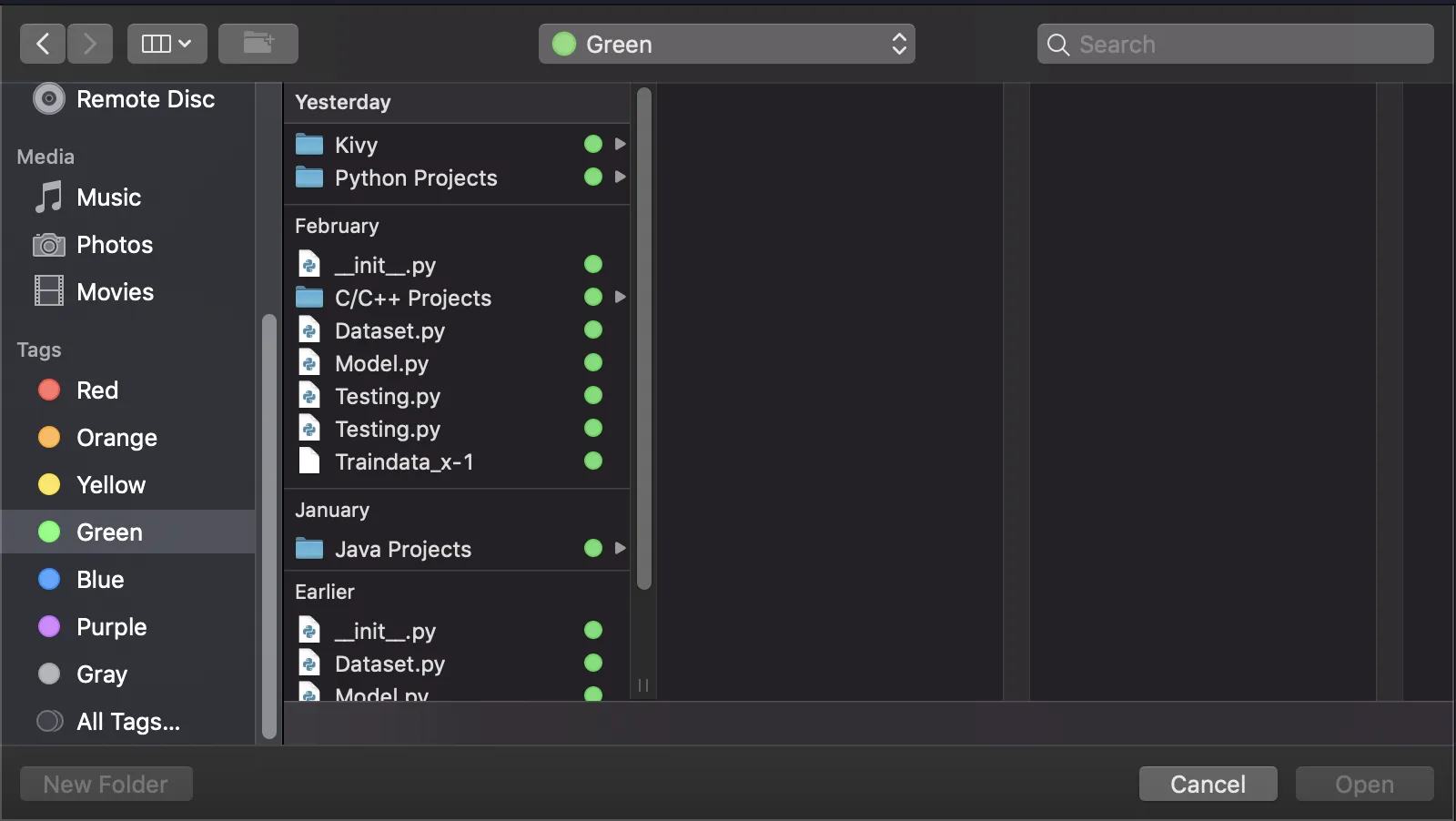Expand the Python Projects folder arrow
This screenshot has height=821, width=1456.
click(x=620, y=177)
